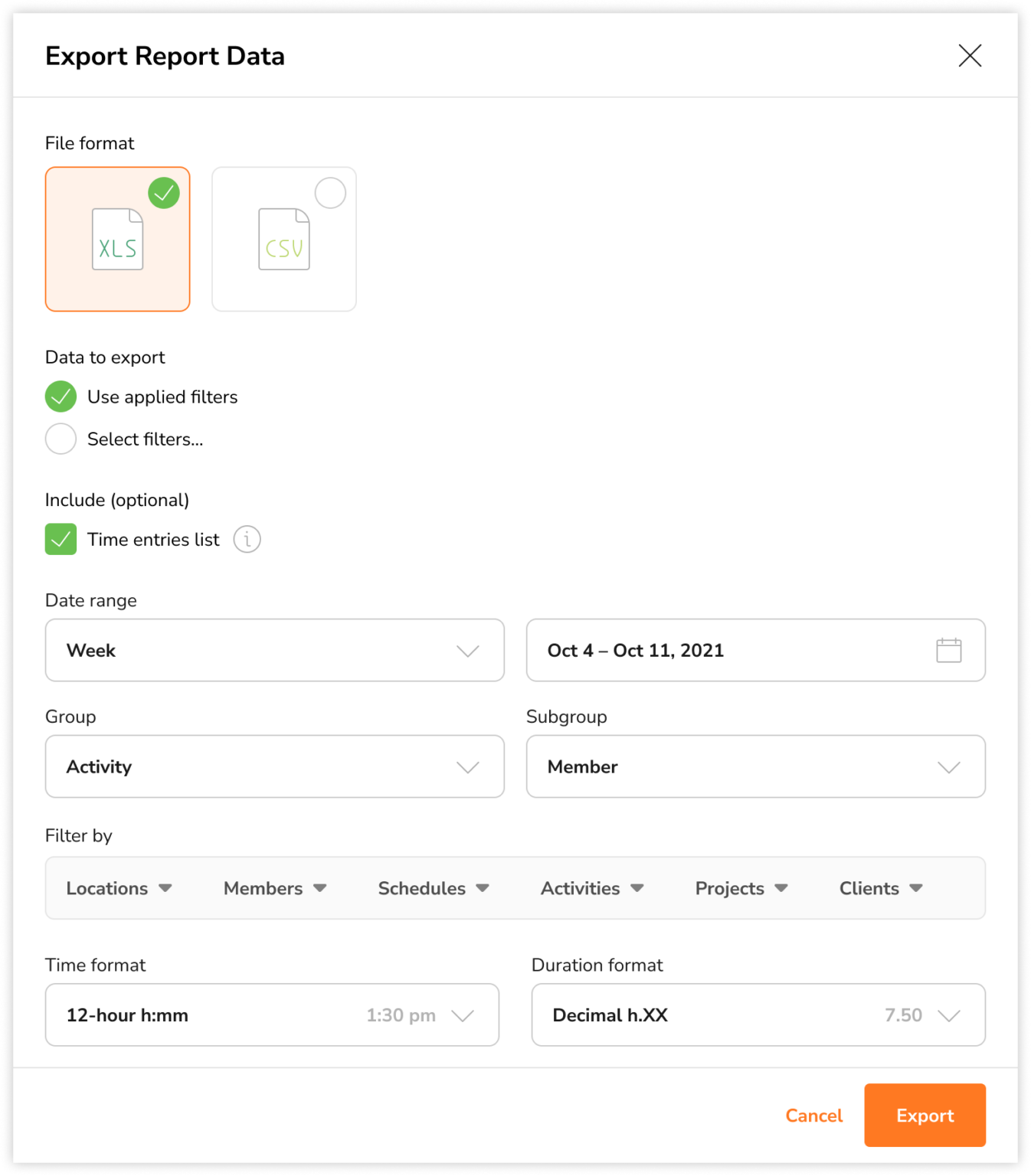Viewport: 1031px width, 1176px height.
Task: Expand the Members filter
Action: pyautogui.click(x=273, y=888)
